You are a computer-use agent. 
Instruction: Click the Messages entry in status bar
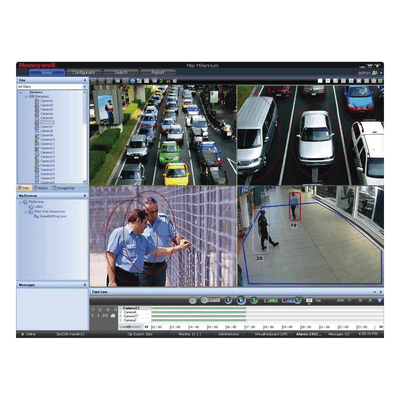tap(339, 334)
